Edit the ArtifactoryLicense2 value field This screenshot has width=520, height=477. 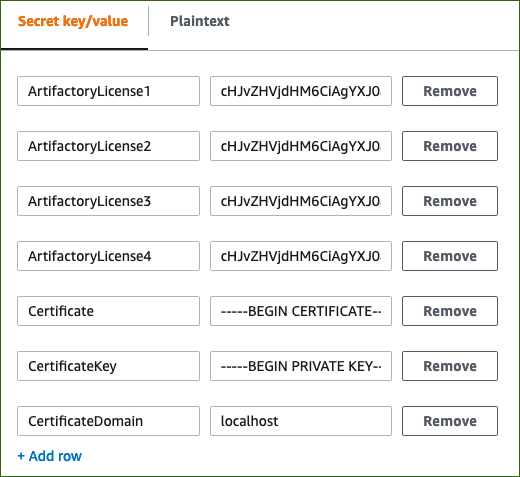click(x=301, y=146)
